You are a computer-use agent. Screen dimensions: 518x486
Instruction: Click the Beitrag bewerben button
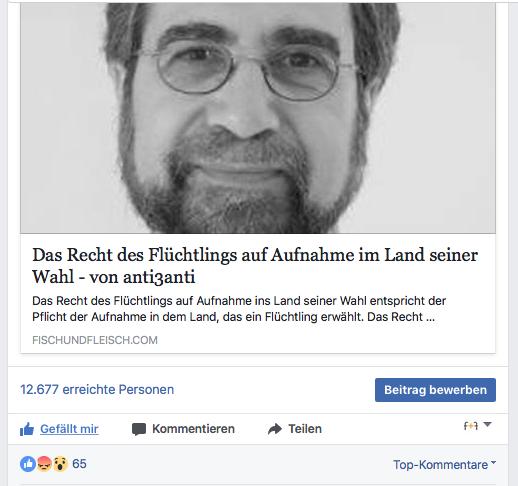[x=435, y=390]
